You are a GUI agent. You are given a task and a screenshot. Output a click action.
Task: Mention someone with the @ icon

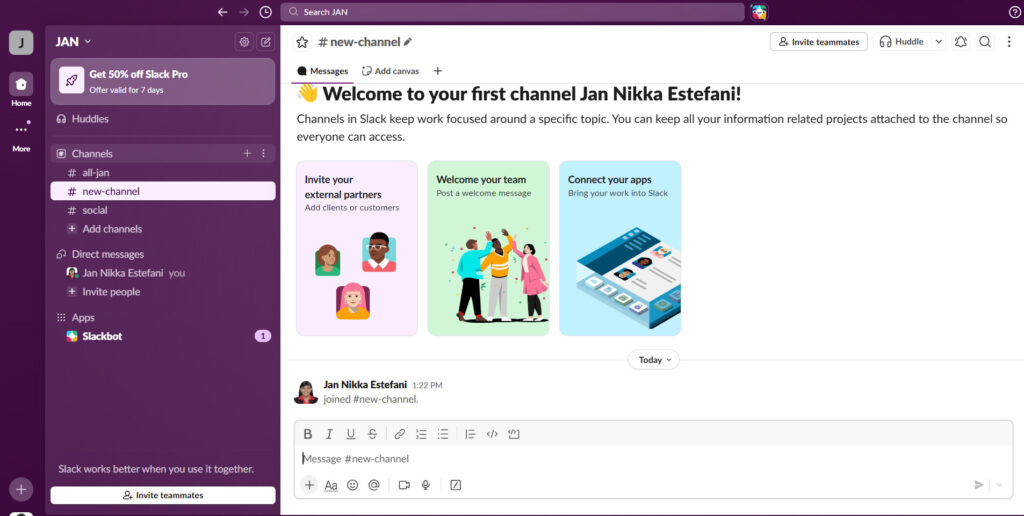(x=374, y=485)
